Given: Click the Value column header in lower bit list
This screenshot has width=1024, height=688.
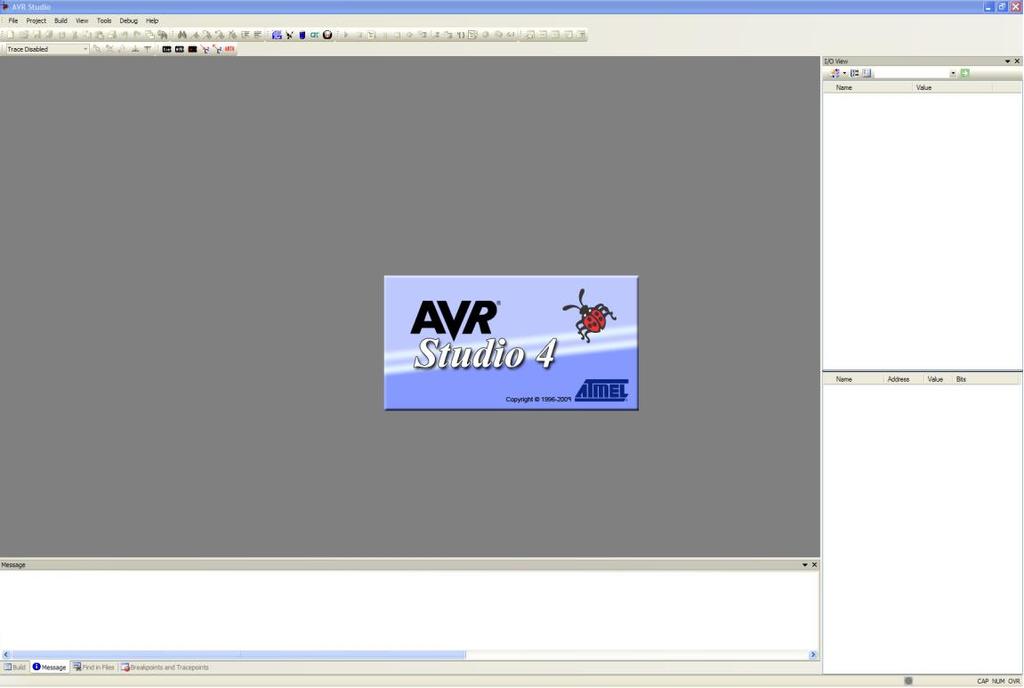Looking at the screenshot, I should pos(938,379).
